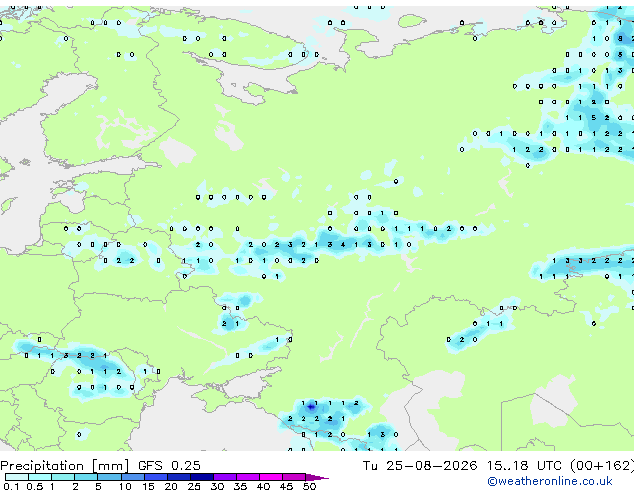Click the '0.5' legend scale label
The height and width of the screenshot is (490, 634).
[35, 486]
